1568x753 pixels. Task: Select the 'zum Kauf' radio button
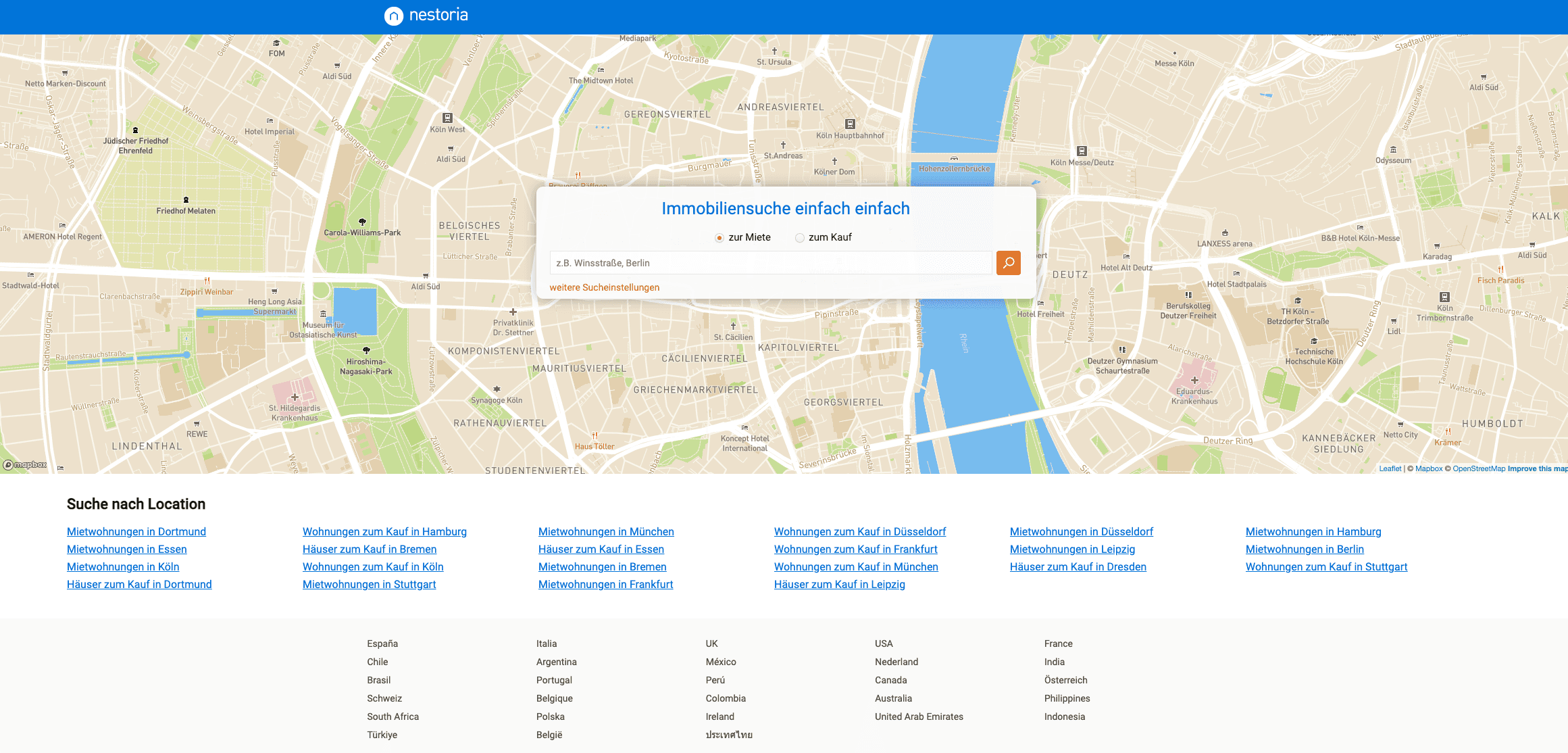[x=800, y=238]
